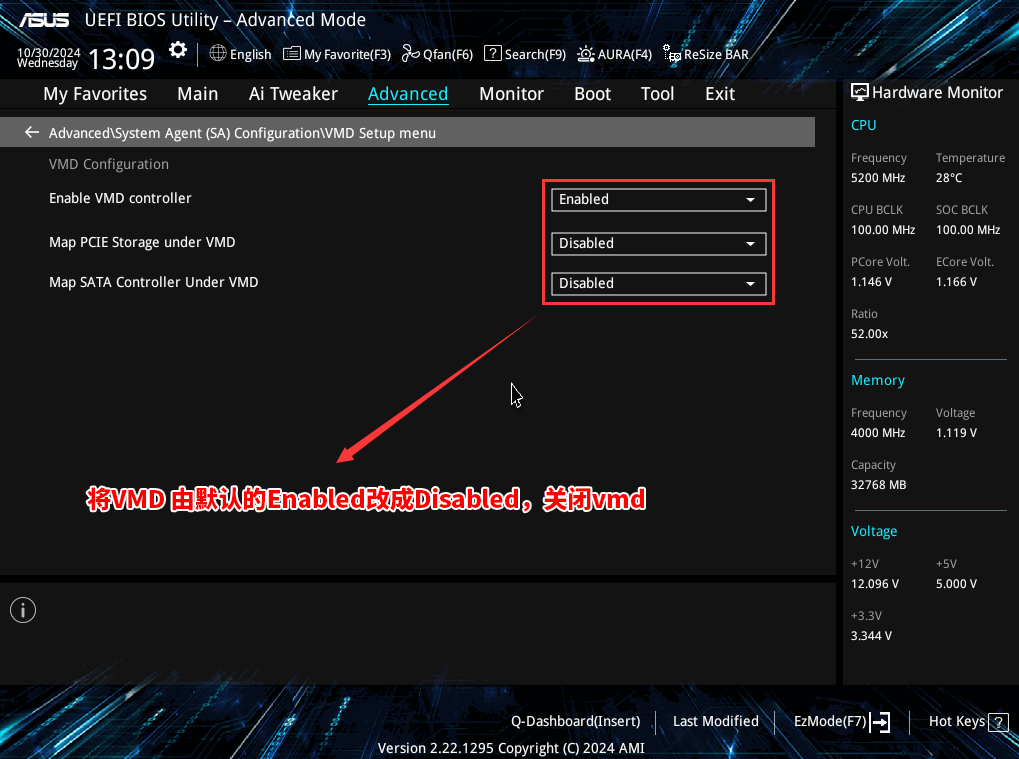
Task: Go back using the left arrow icon
Action: tap(32, 133)
